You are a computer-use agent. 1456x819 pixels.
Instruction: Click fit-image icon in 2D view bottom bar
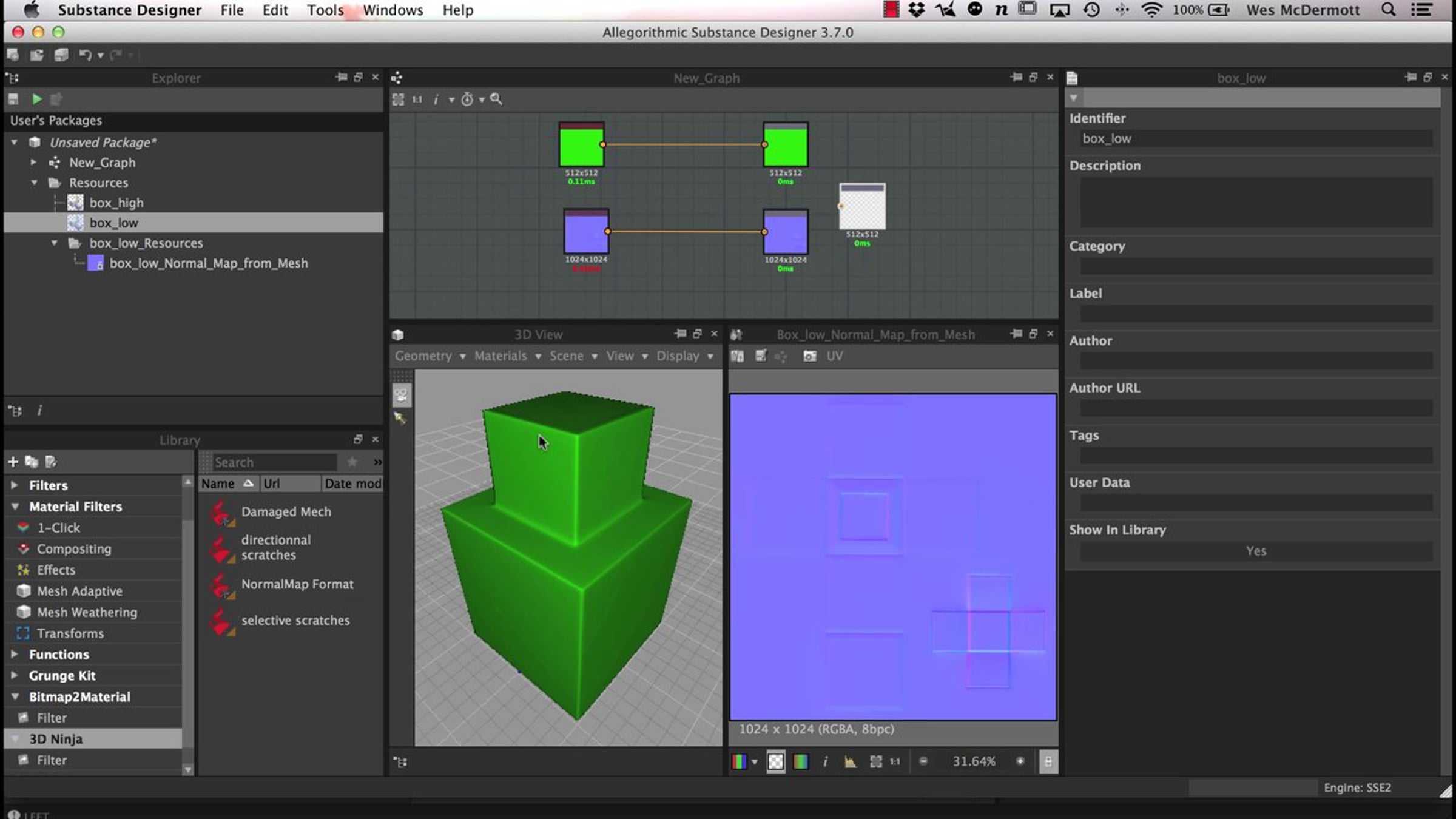click(x=876, y=762)
